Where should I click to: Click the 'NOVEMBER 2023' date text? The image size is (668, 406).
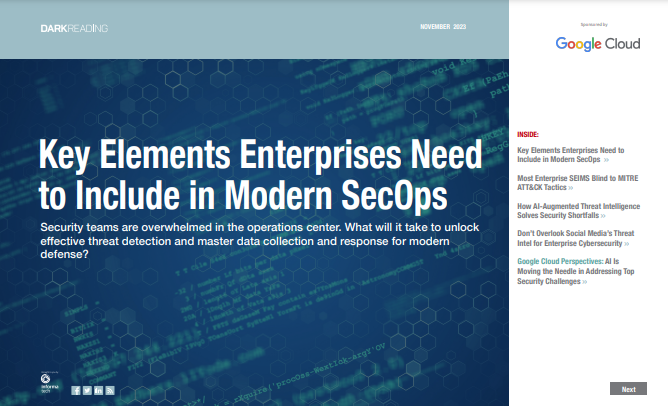[x=443, y=27]
